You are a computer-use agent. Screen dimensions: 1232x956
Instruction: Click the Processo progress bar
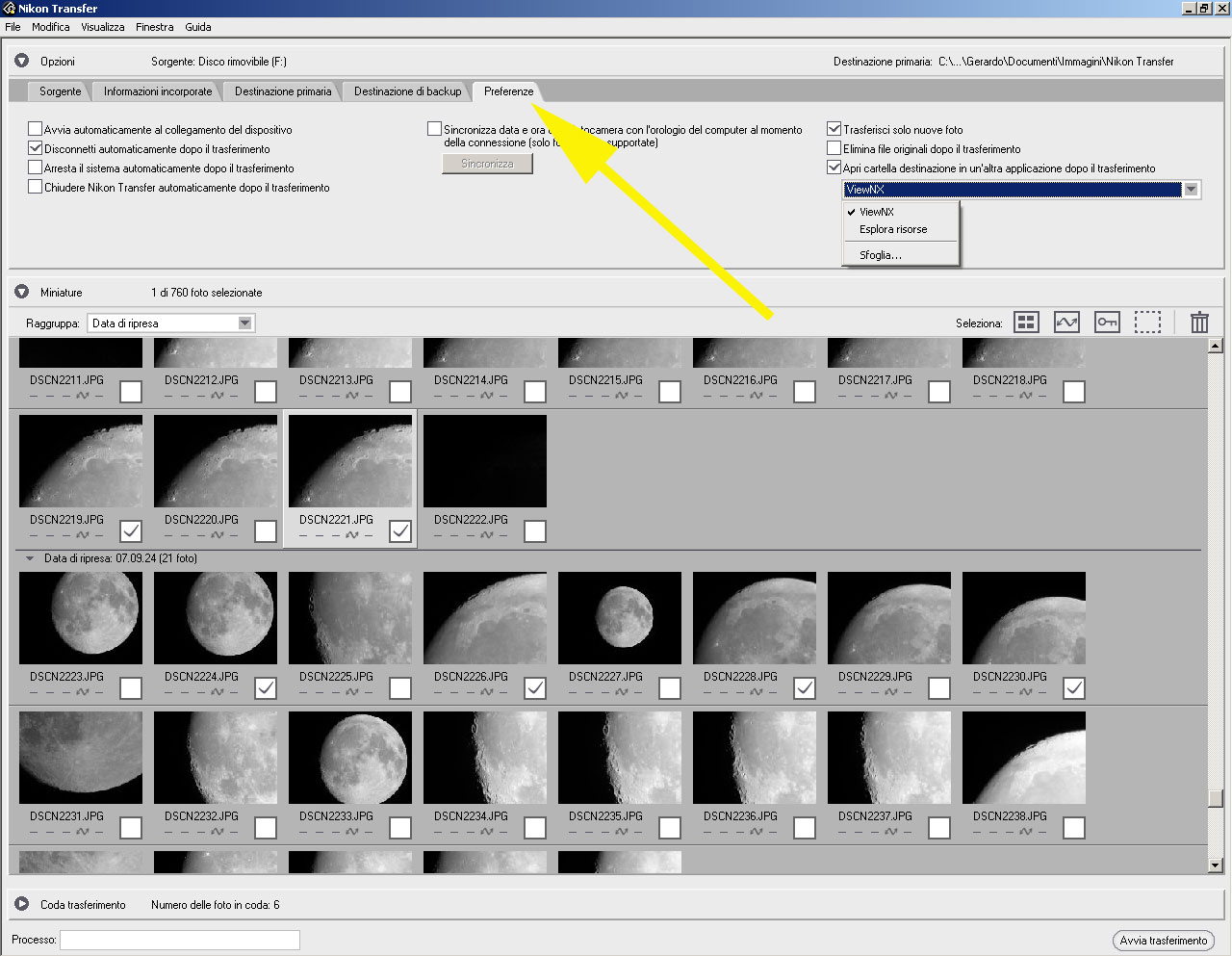pyautogui.click(x=180, y=940)
